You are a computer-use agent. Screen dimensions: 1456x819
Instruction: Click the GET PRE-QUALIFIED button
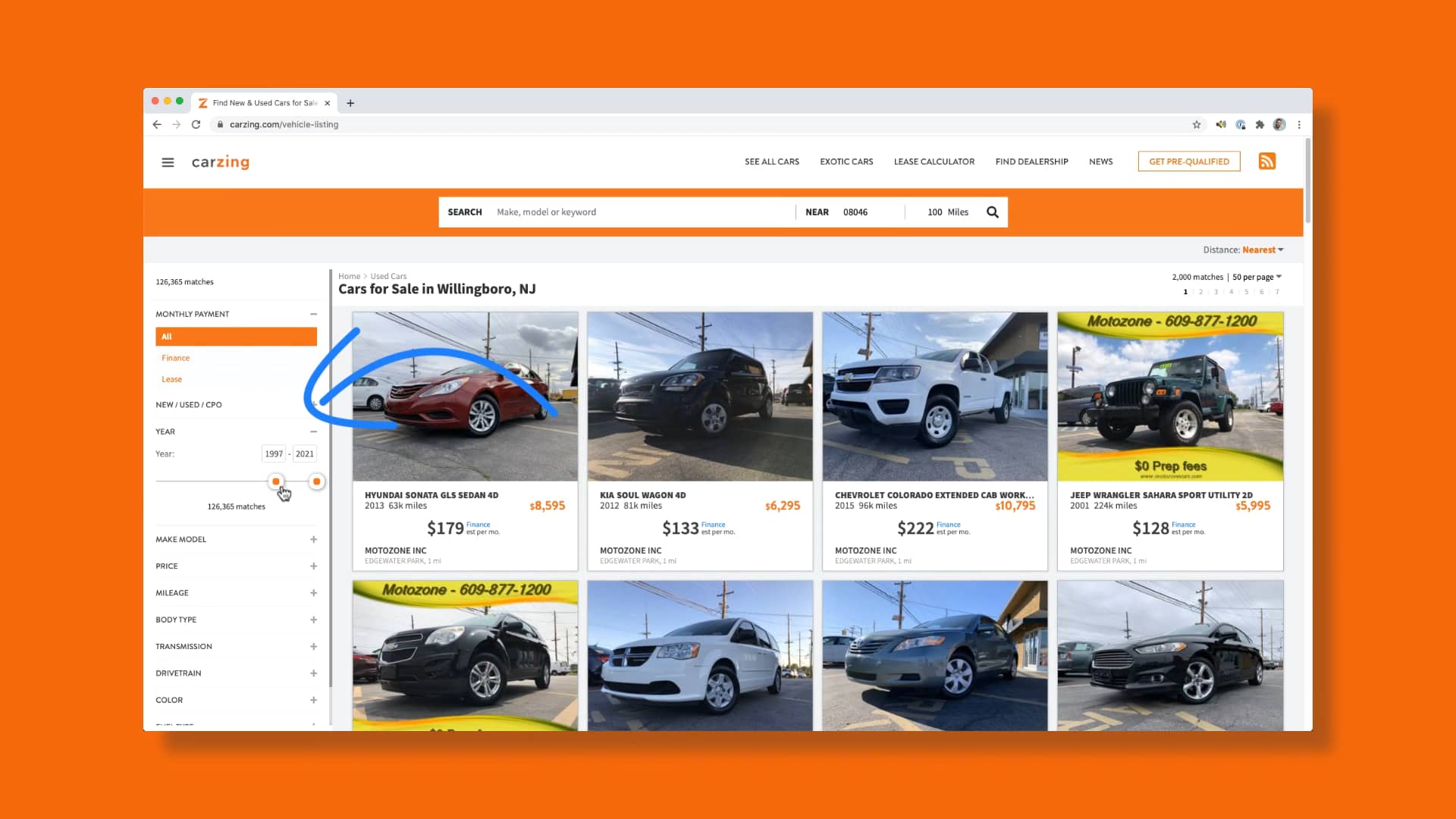coord(1188,161)
